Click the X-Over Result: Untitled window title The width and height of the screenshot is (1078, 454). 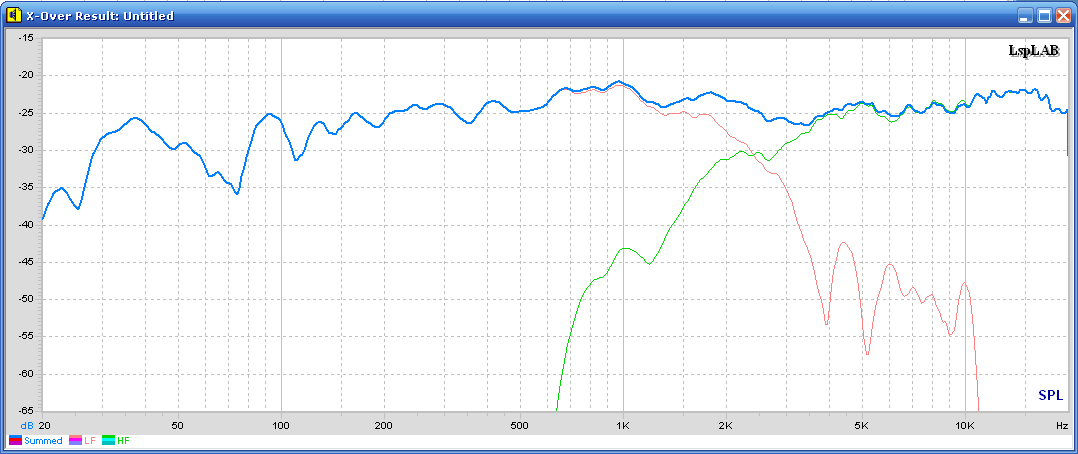[100, 16]
